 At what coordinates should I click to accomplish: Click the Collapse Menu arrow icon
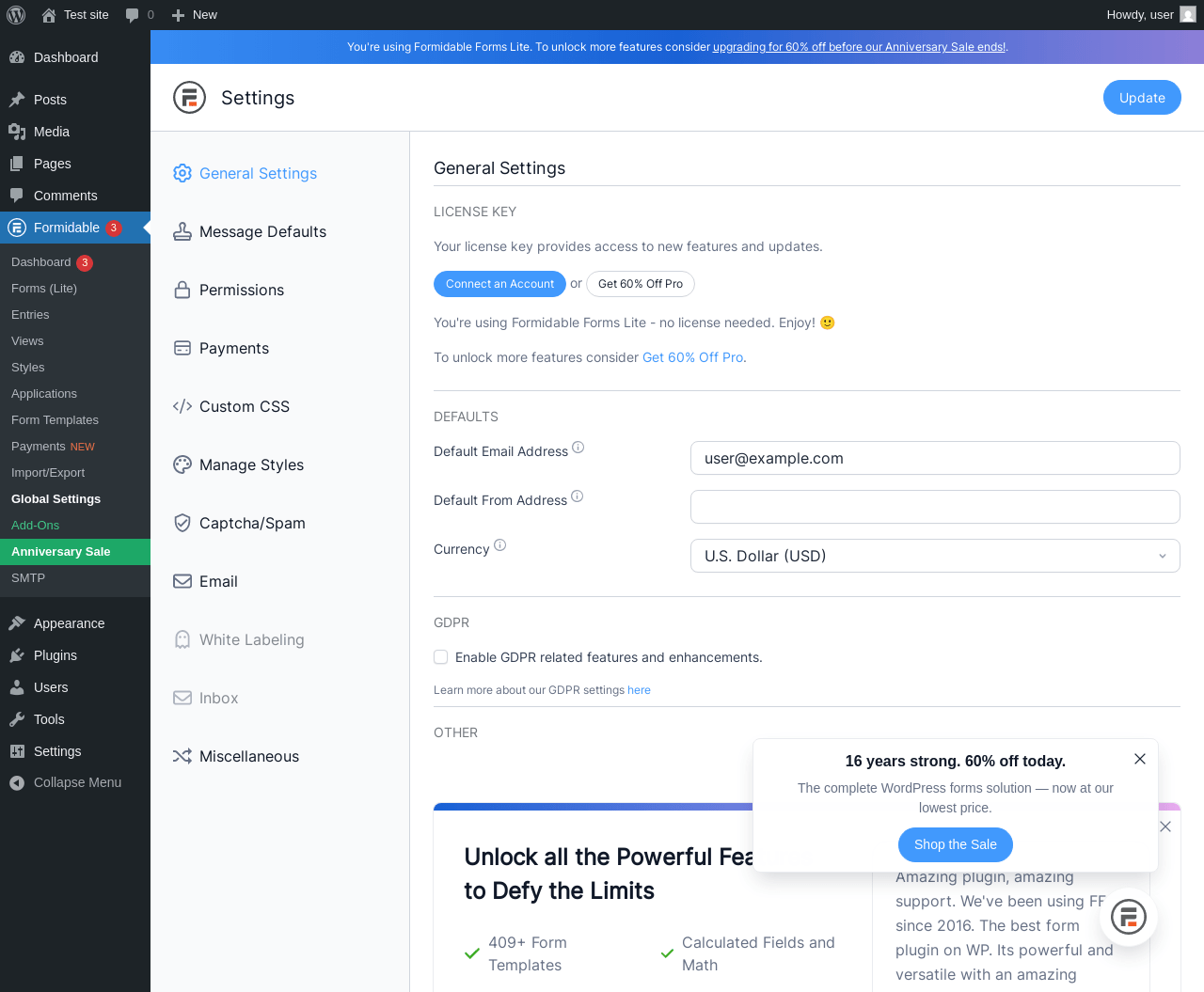[17, 782]
